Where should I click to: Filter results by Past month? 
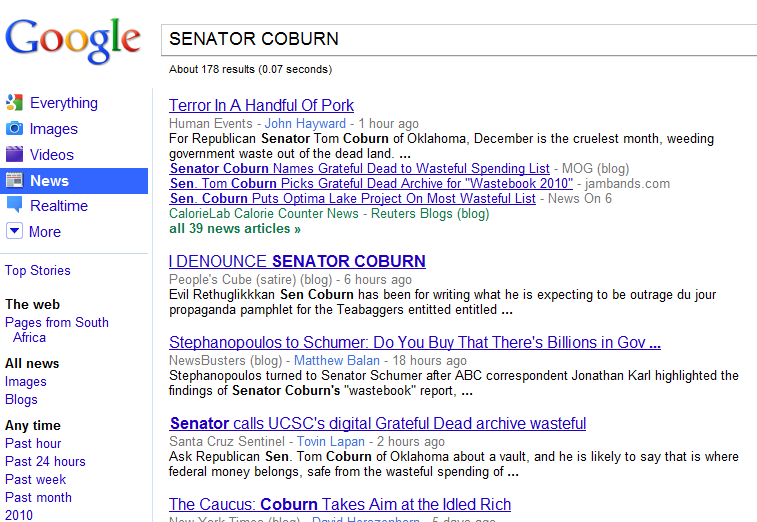pyautogui.click(x=38, y=498)
